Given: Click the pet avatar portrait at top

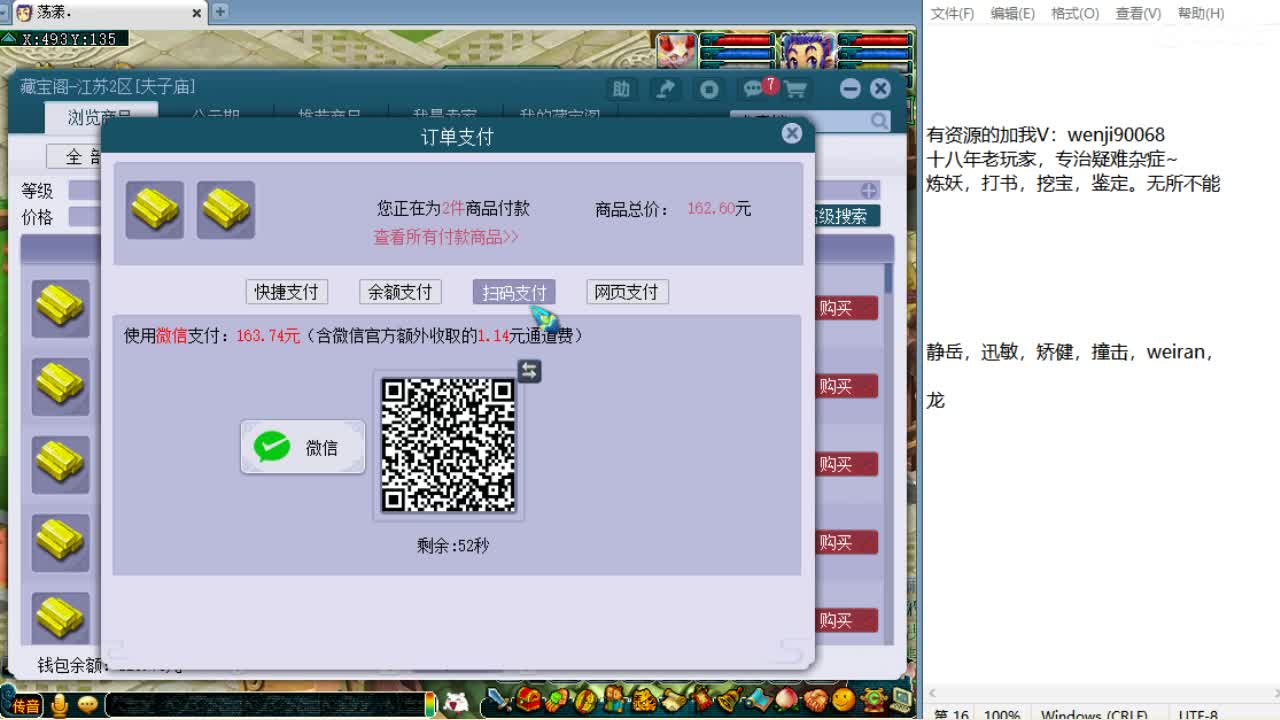Looking at the screenshot, I should (677, 51).
